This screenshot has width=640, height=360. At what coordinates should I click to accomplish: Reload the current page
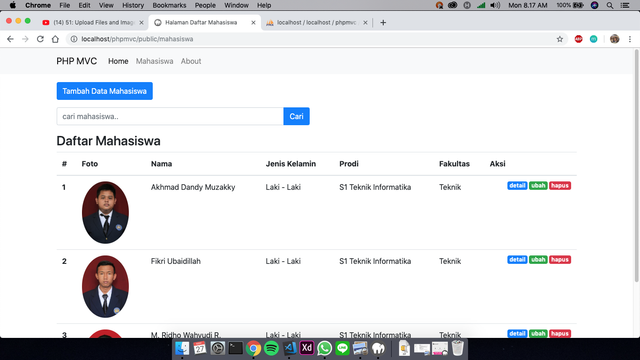(40, 39)
